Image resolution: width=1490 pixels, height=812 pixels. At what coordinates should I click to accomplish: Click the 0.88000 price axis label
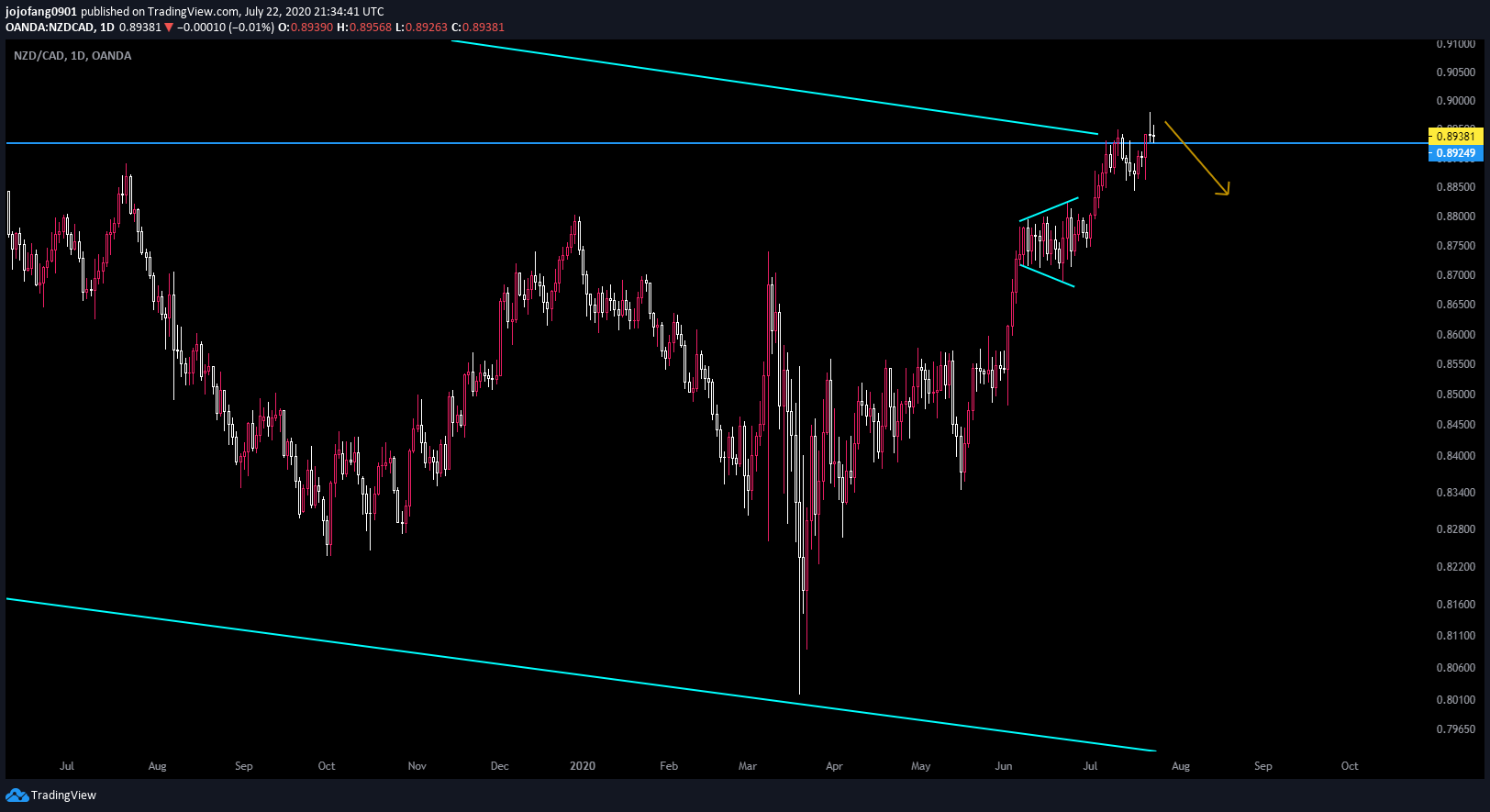coord(1456,217)
